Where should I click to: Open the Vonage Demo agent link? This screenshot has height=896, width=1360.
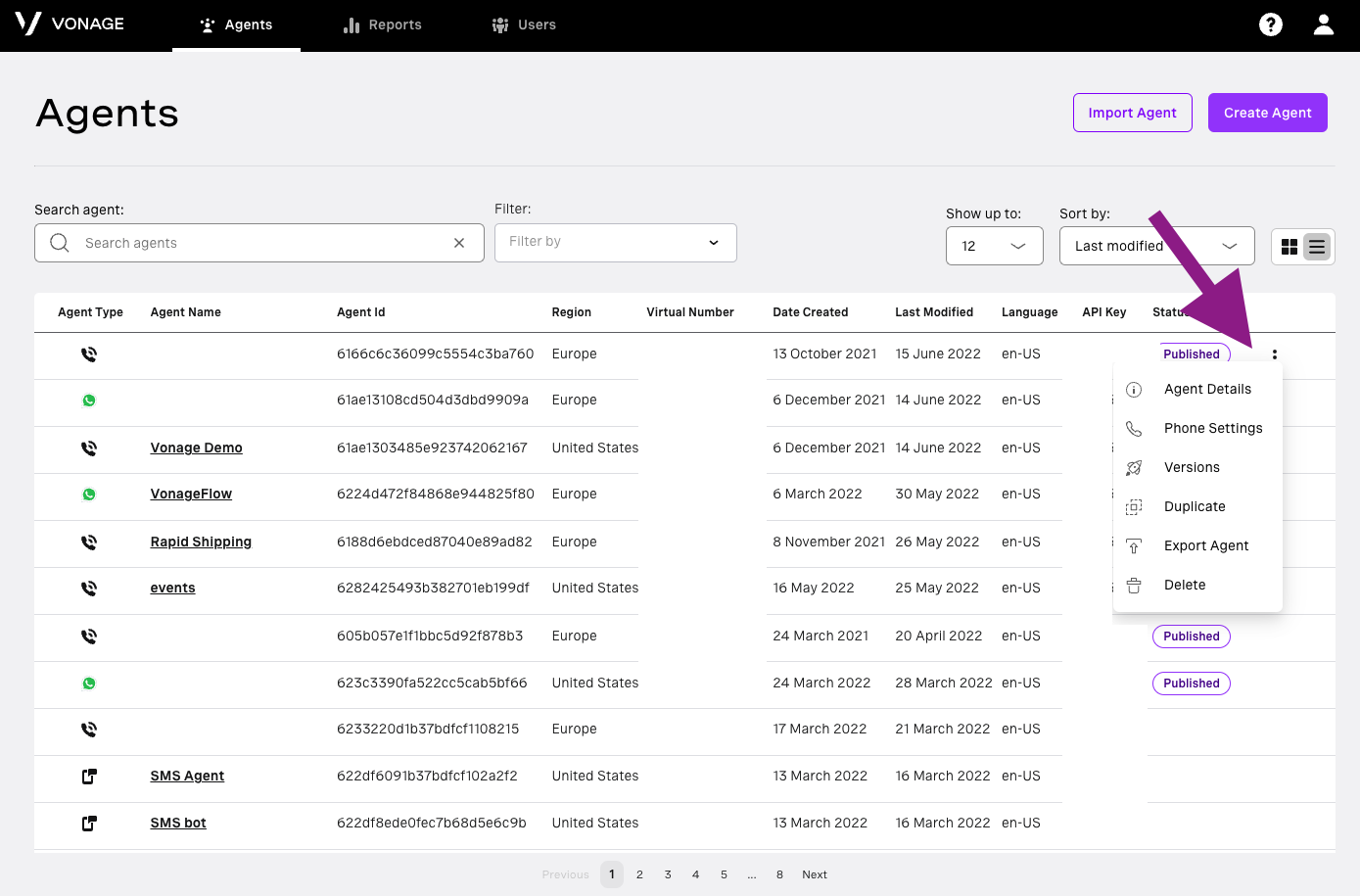[197, 448]
